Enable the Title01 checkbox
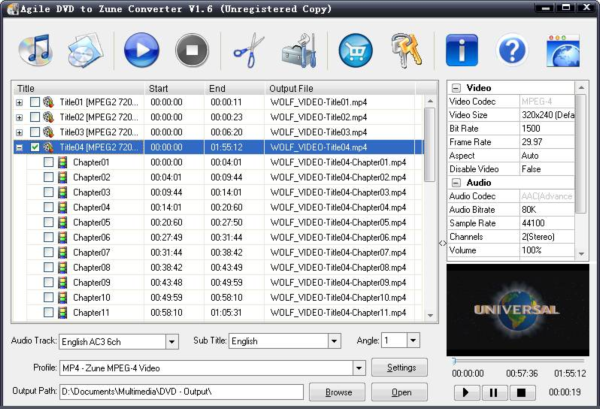This screenshot has height=409, width=600. pos(36,102)
